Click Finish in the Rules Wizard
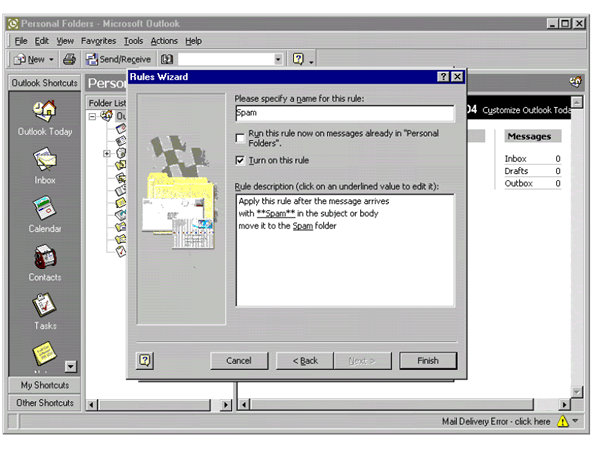The image size is (600, 449). [x=428, y=361]
